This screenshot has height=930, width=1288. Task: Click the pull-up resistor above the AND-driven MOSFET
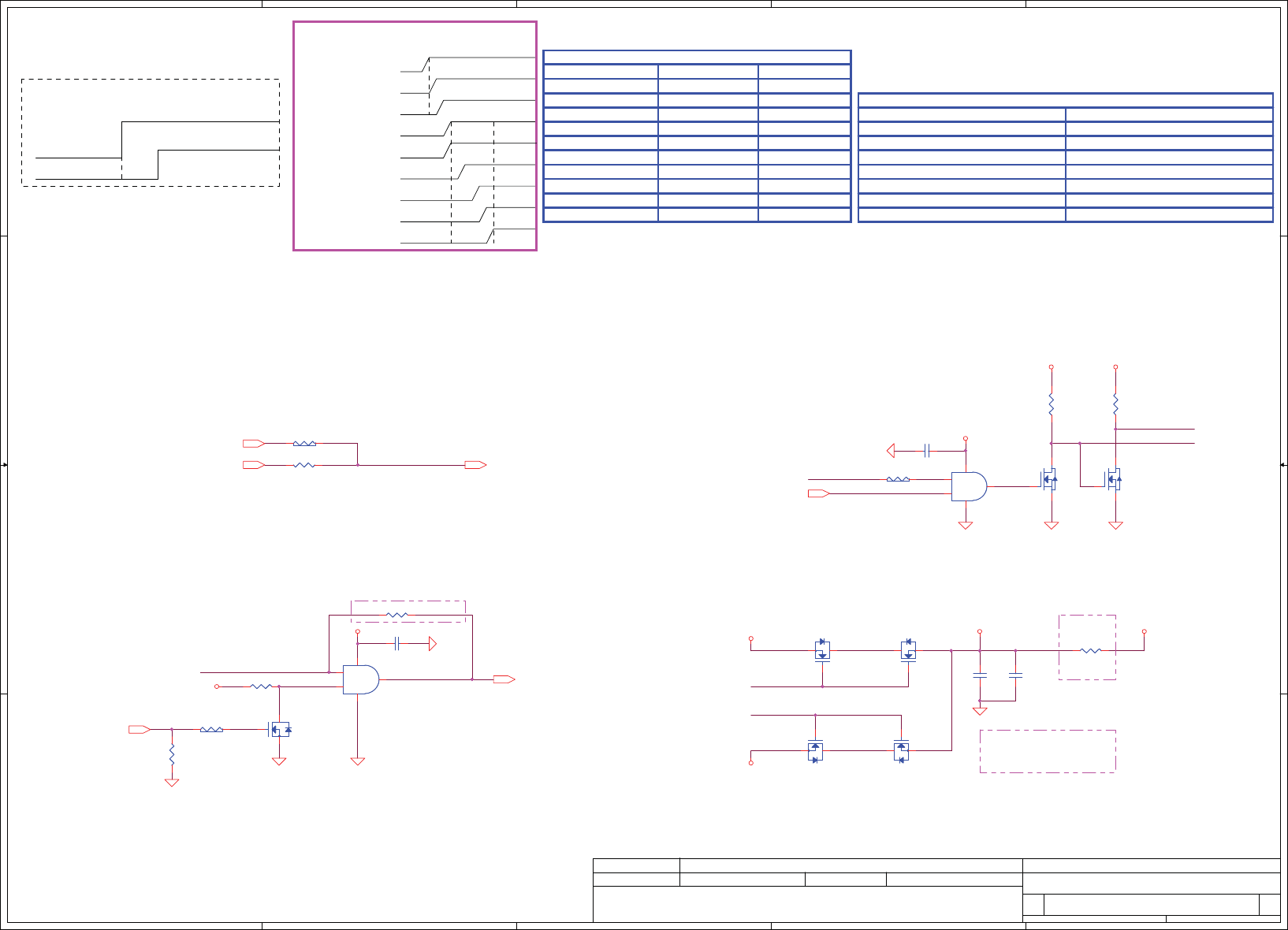pyautogui.click(x=1052, y=404)
